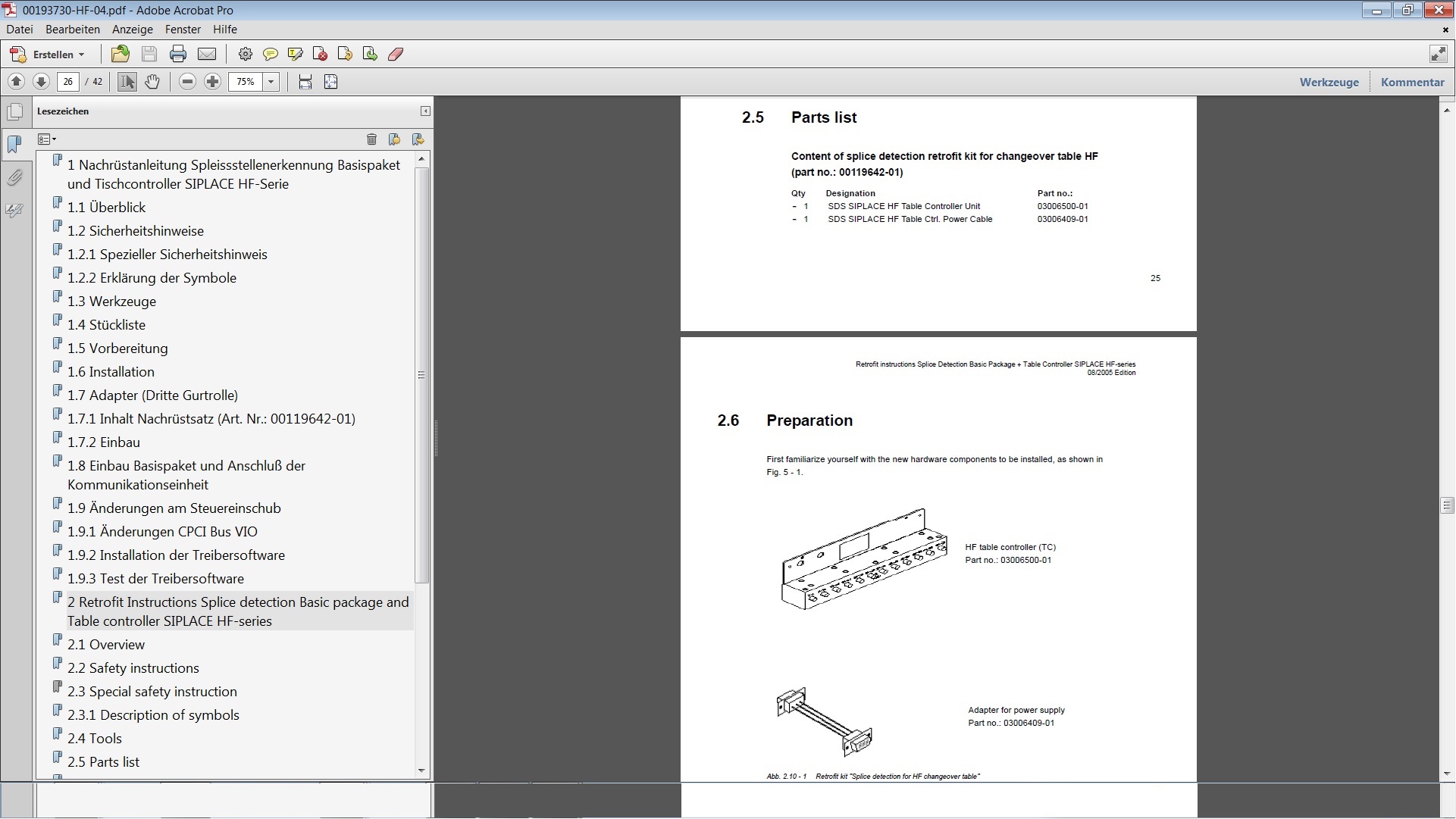Select bookmark 1.7 Adapter (Dritte Gurtrolle)

pos(152,395)
